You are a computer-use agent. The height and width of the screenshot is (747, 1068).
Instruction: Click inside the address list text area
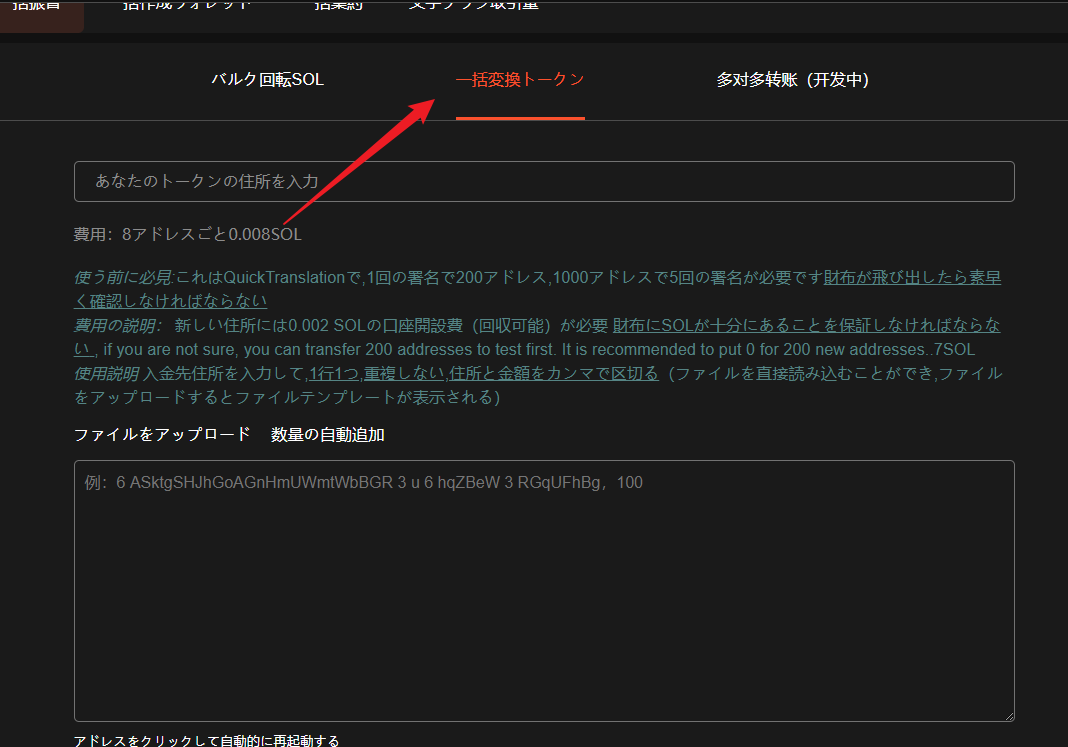click(x=544, y=590)
